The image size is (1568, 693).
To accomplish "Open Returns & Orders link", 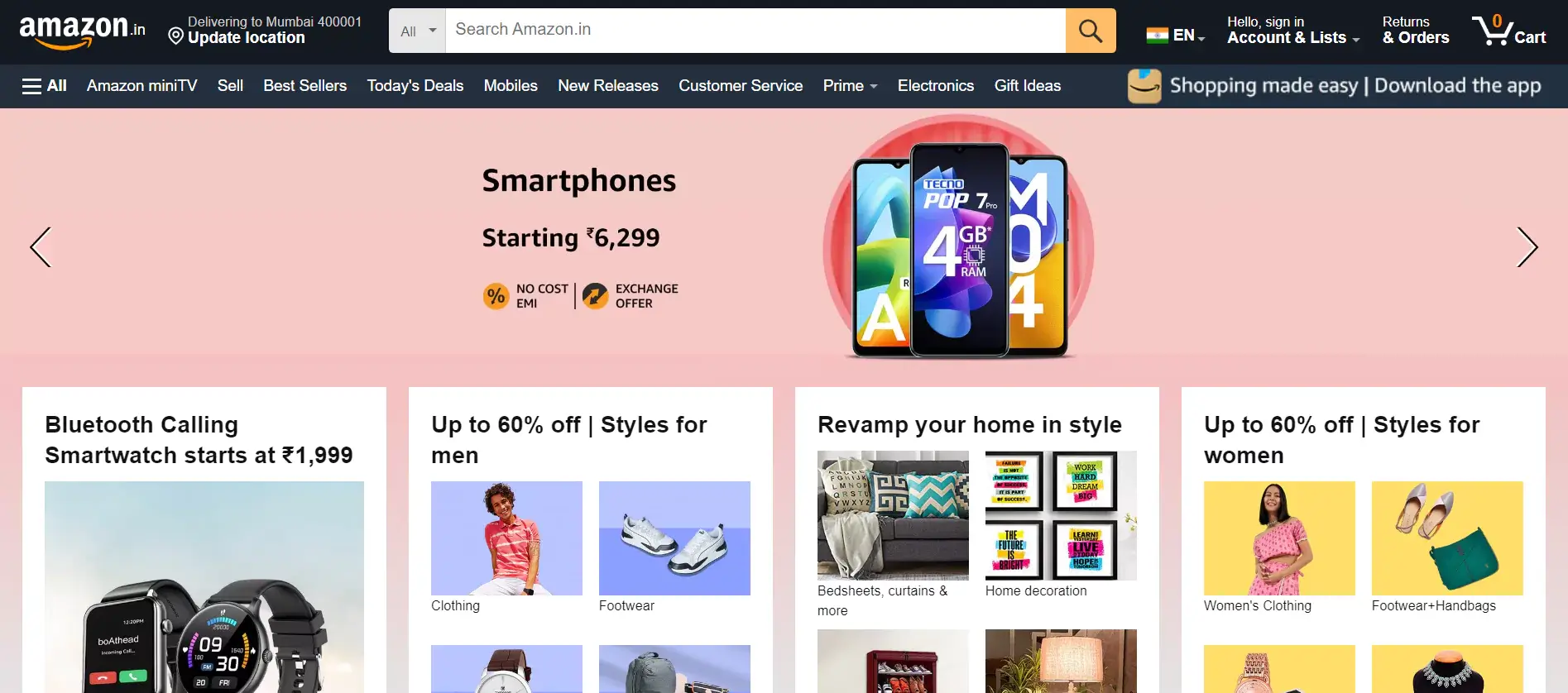I will (x=1415, y=31).
